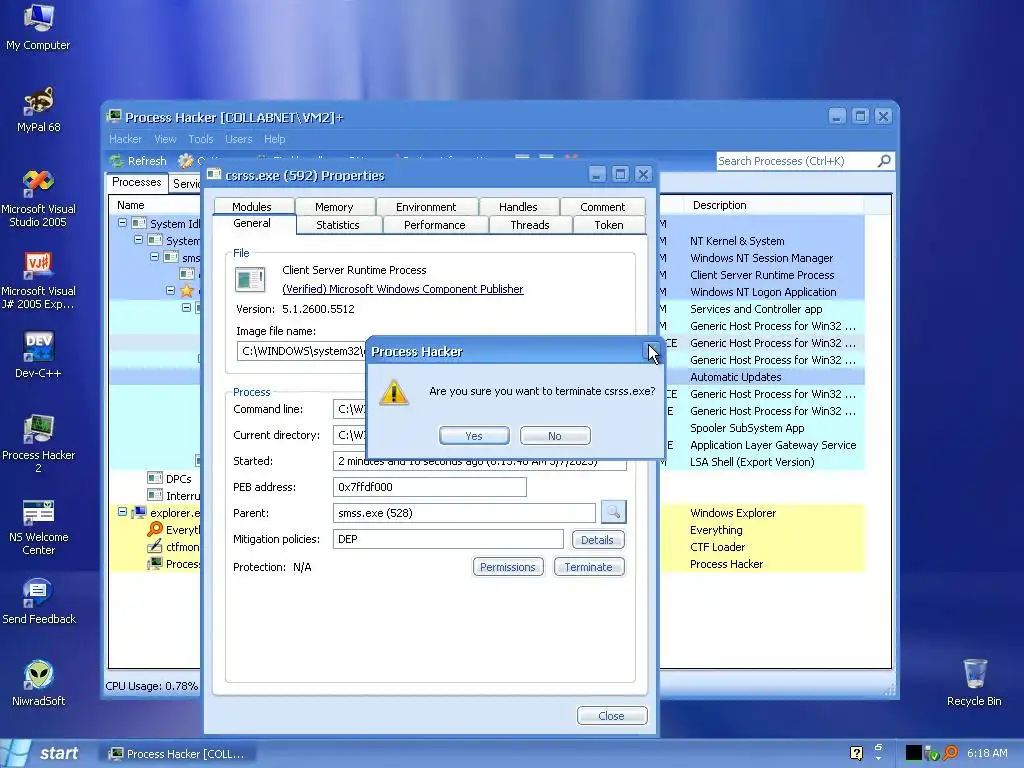Switch to the Token tab

(609, 225)
